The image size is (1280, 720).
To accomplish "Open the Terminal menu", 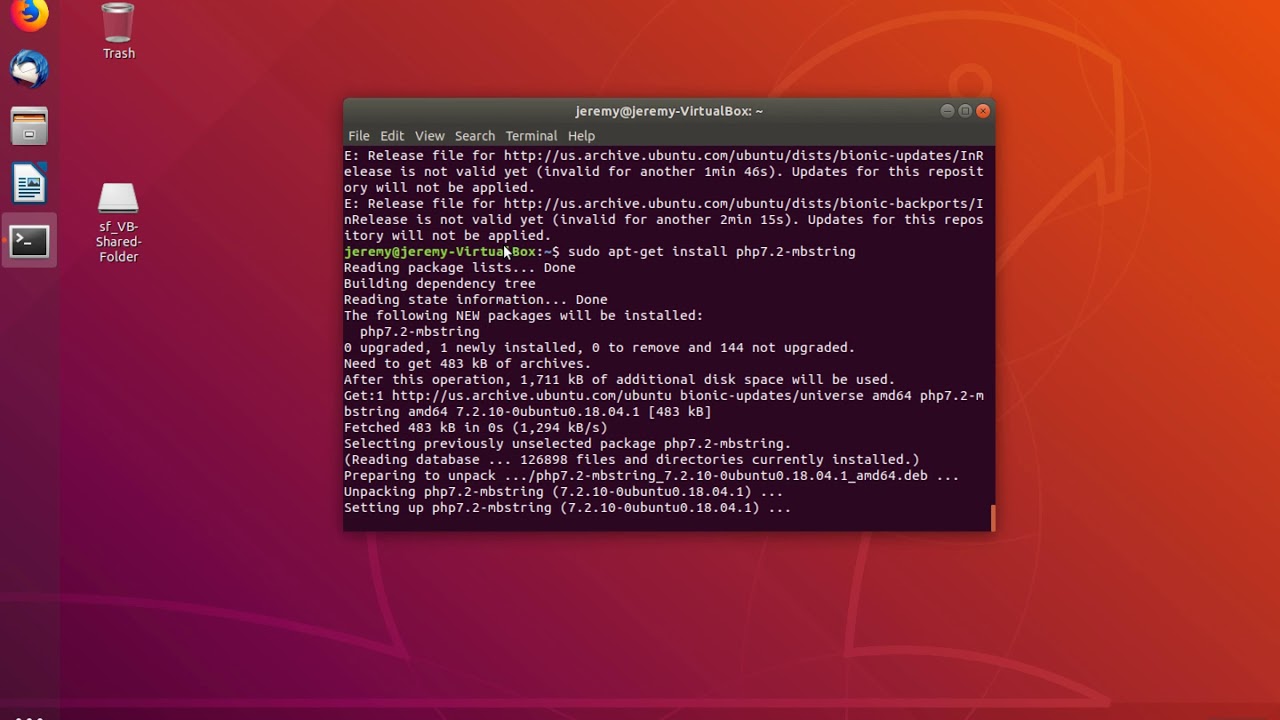I will pos(531,136).
